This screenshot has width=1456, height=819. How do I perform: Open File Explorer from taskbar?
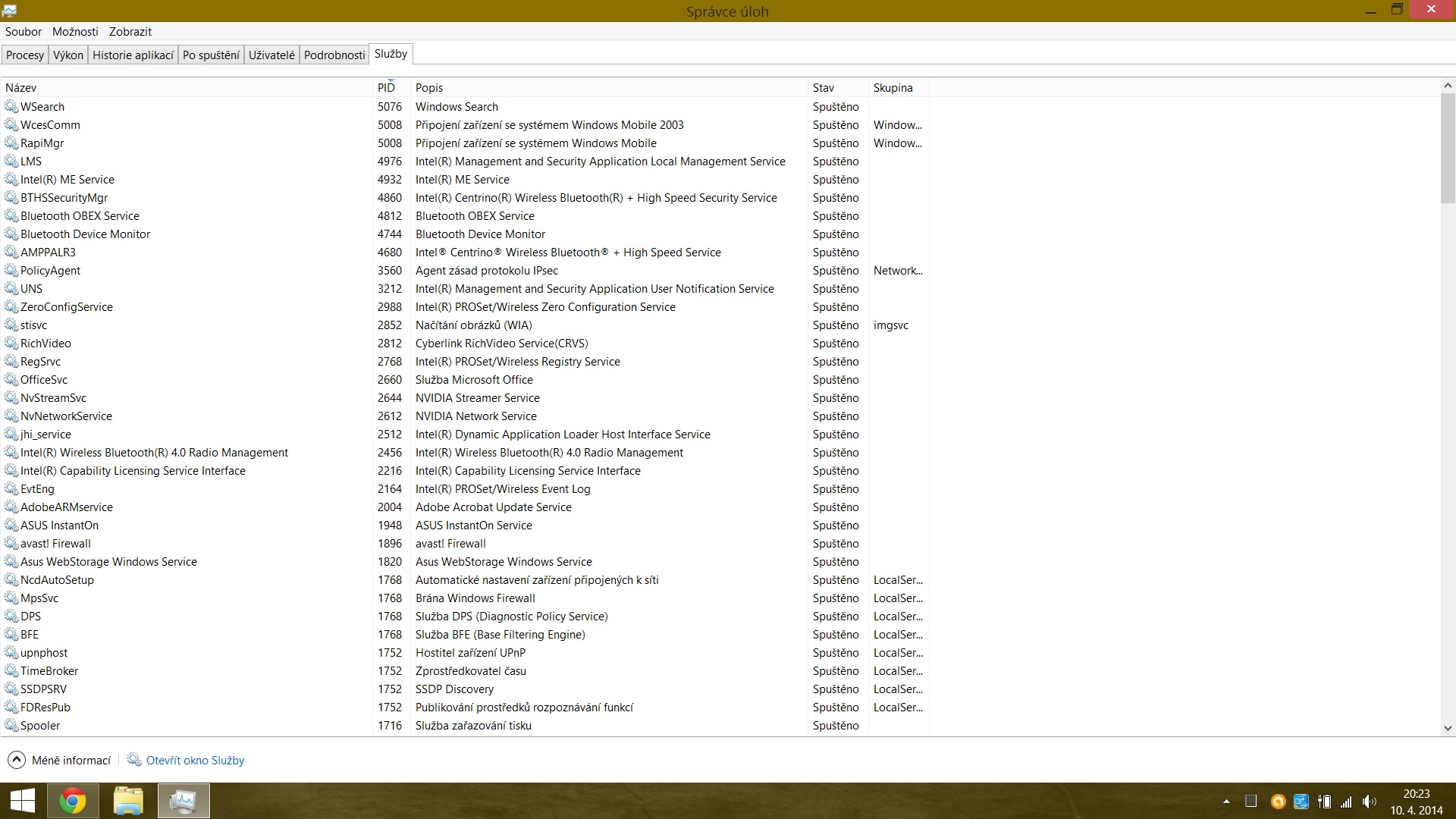128,801
